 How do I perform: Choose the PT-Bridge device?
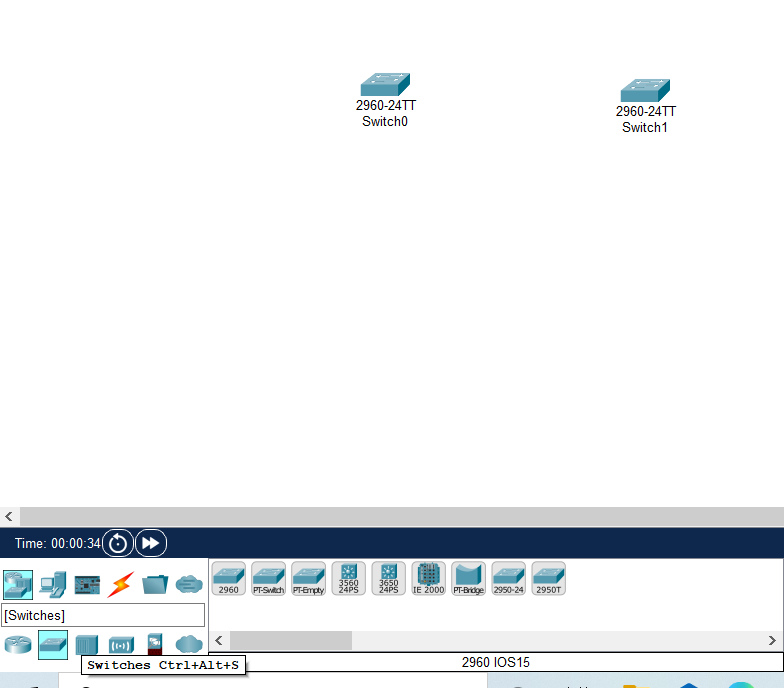[468, 578]
